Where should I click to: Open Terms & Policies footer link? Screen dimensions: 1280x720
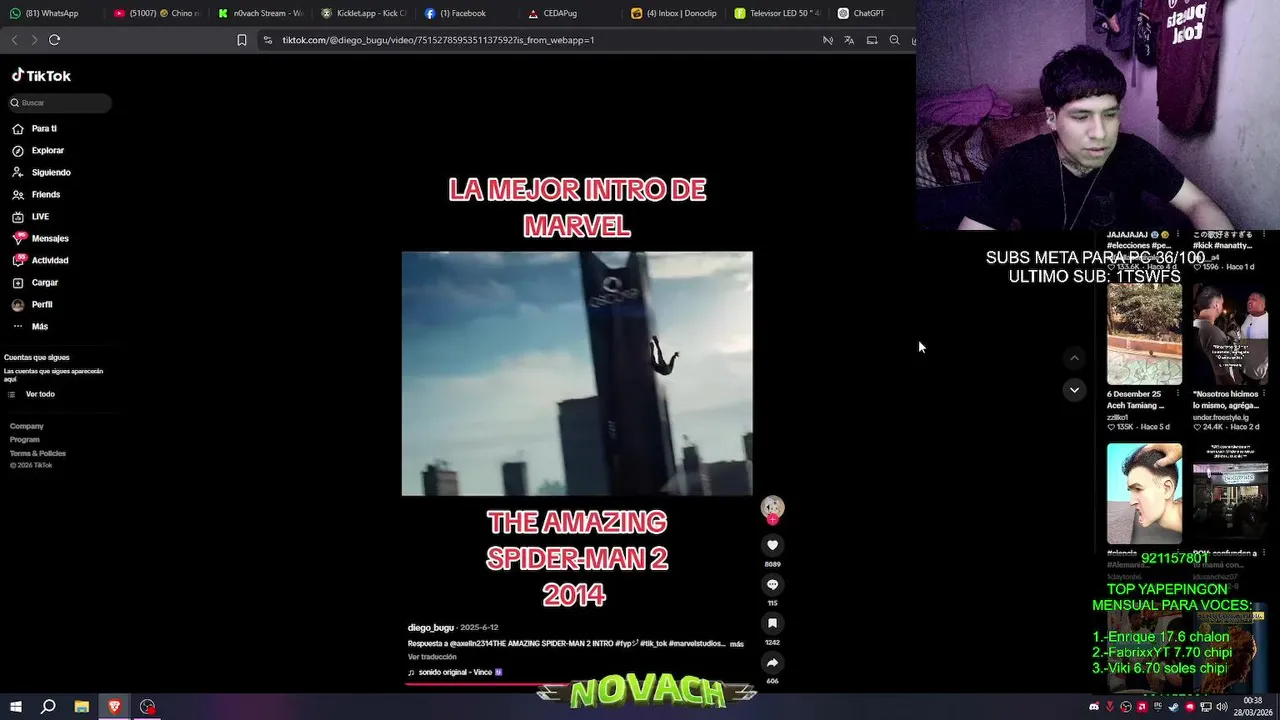tap(38, 453)
